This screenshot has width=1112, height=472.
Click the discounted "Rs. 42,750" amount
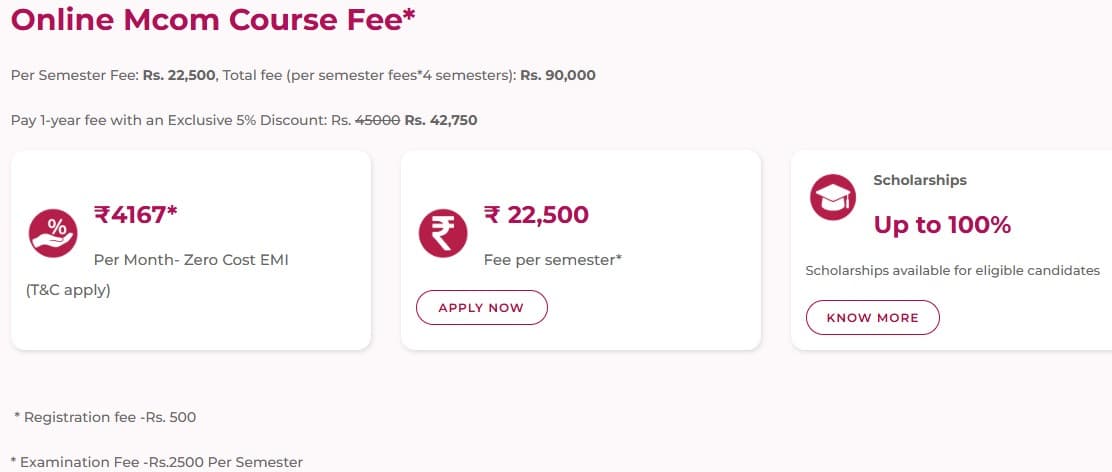click(441, 120)
